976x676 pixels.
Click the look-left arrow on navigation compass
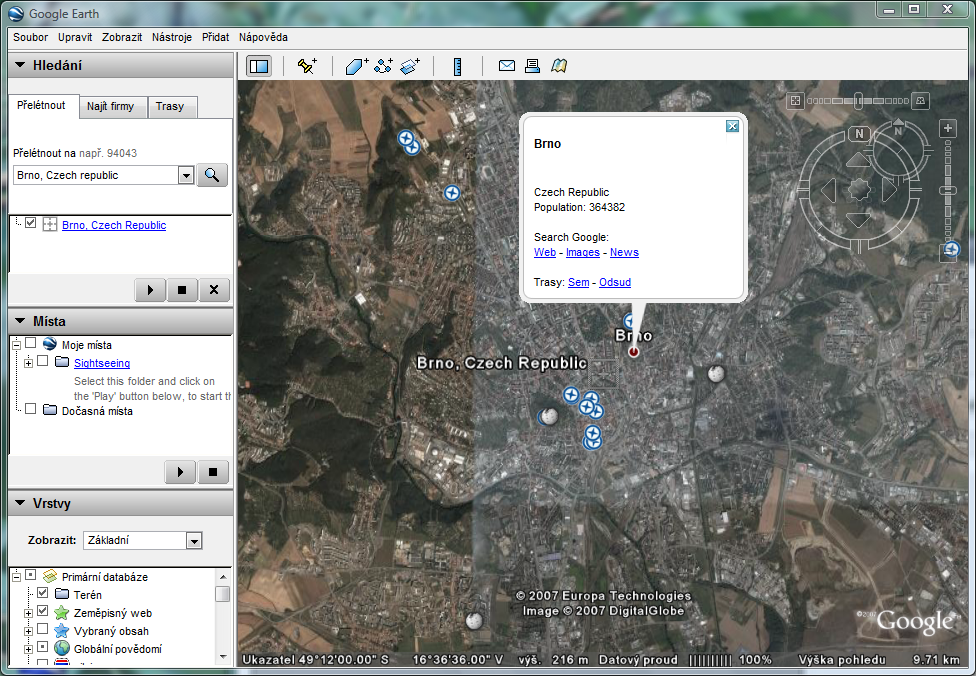[828, 190]
